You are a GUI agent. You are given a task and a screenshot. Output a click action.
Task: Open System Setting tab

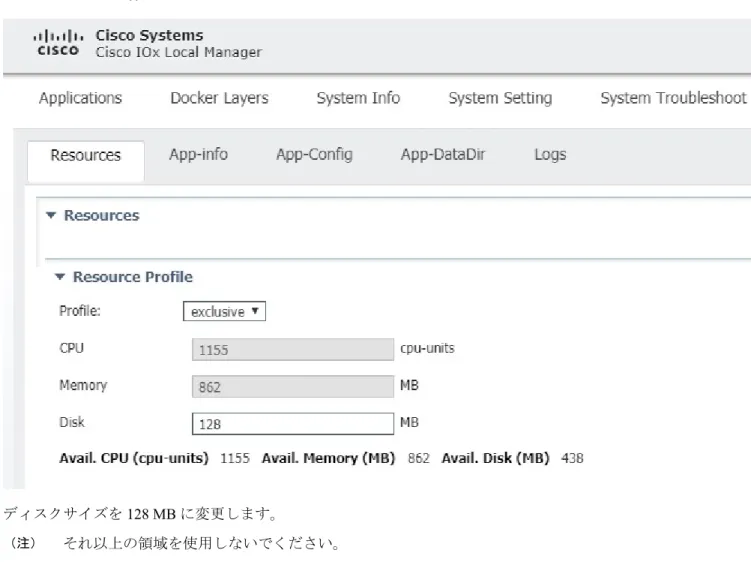point(500,98)
